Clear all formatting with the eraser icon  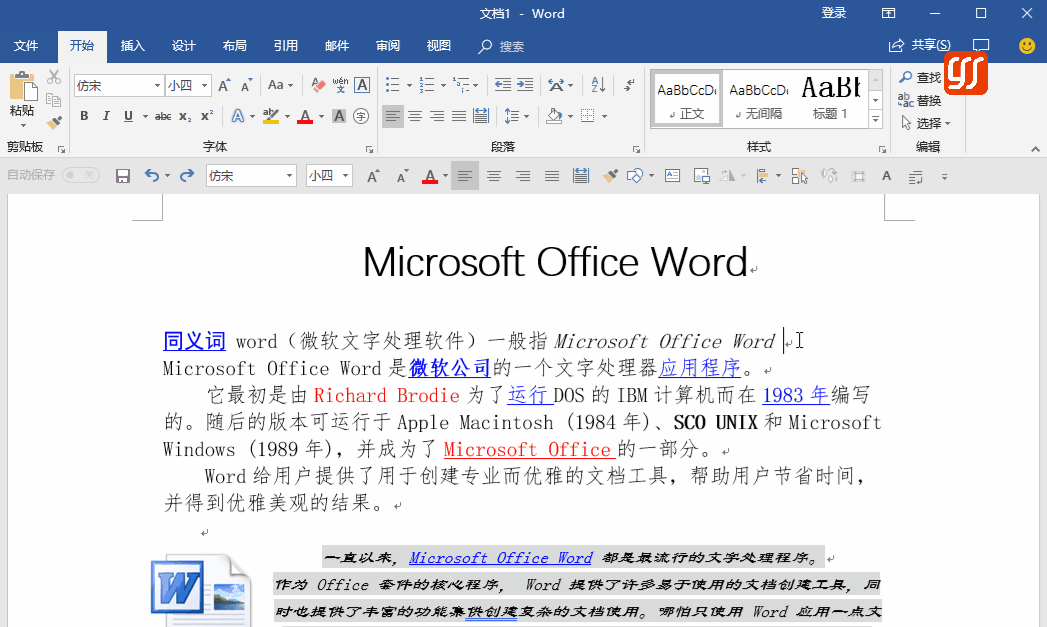318,85
